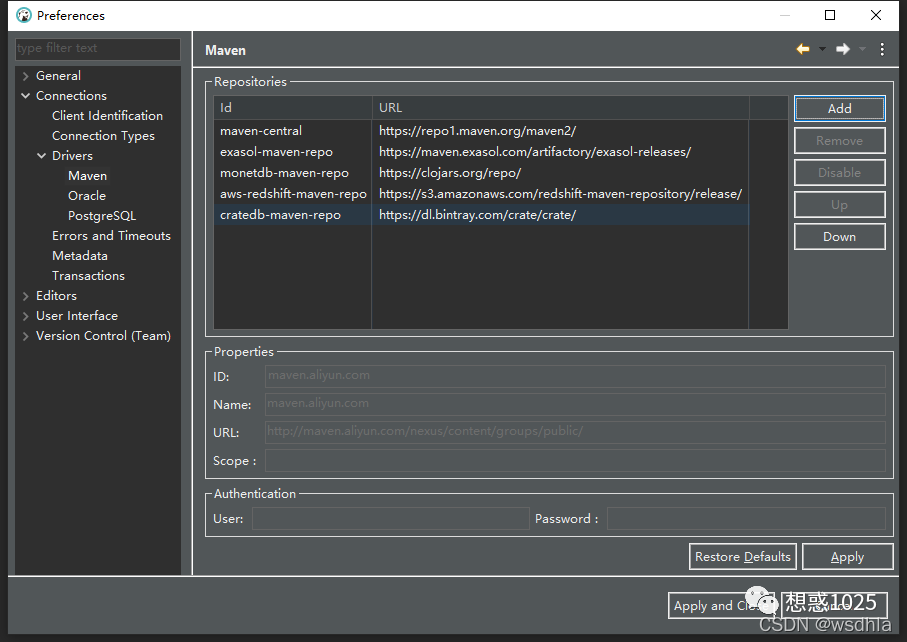Click the Name properties field
Image resolution: width=907 pixels, height=642 pixels.
(x=575, y=404)
